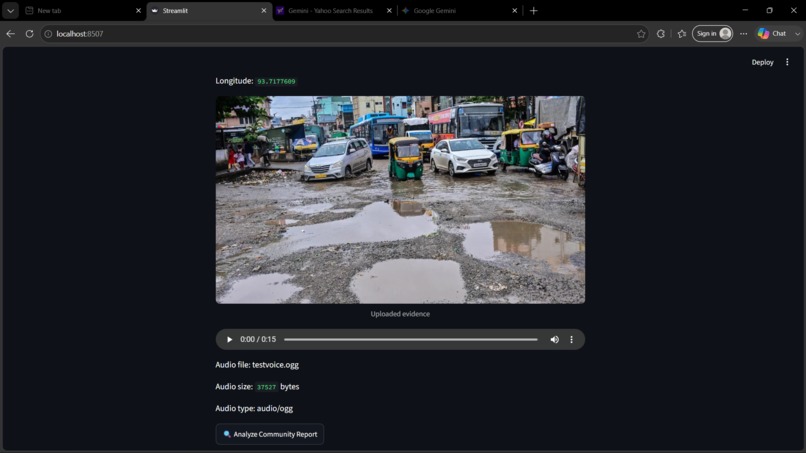Click the uploaded evidence flooded road image
Viewport: 806px width, 453px height.
400,200
